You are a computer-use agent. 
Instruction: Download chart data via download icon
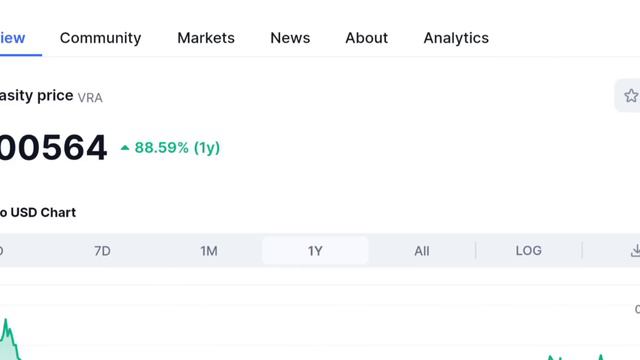click(x=635, y=251)
